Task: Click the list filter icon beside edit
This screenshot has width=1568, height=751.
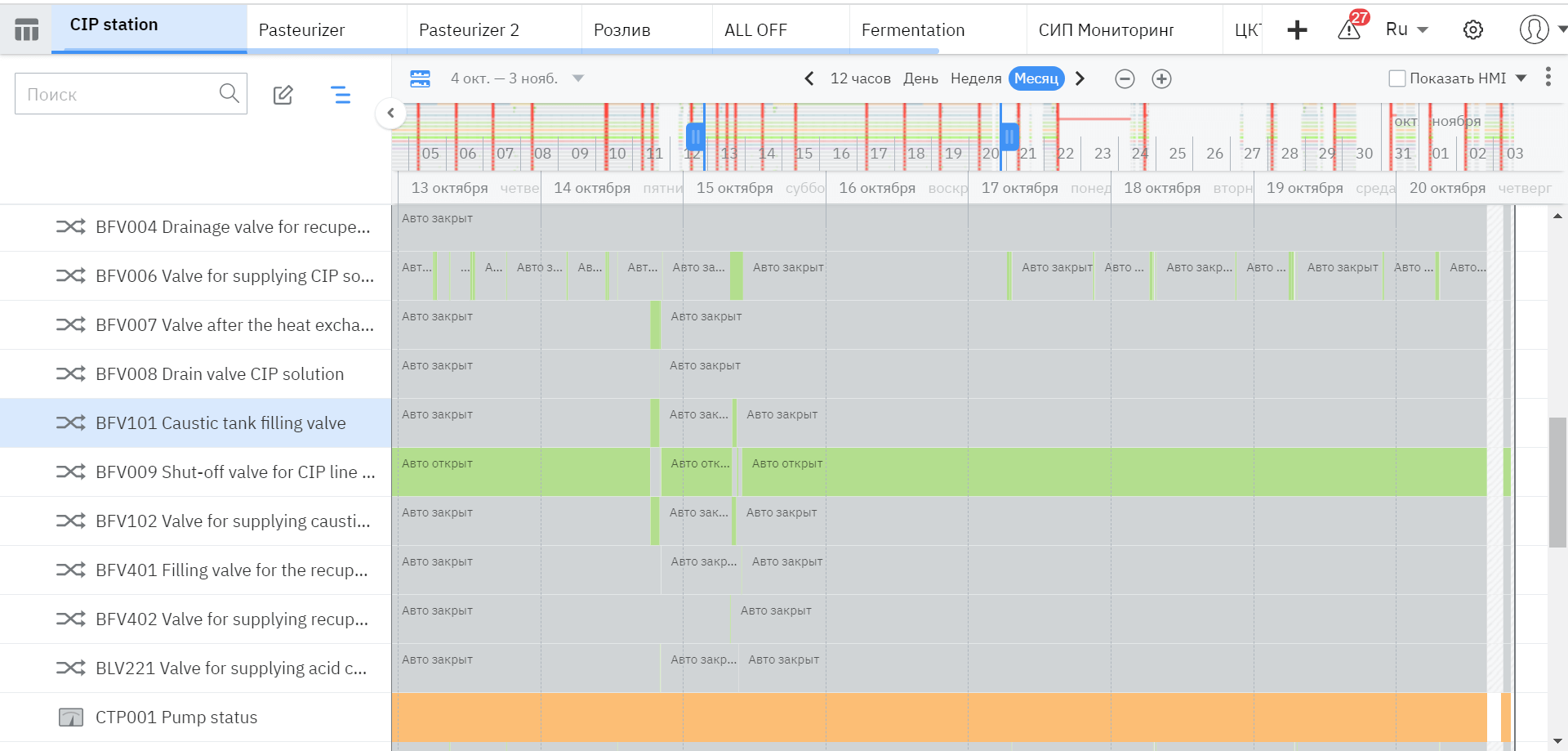Action: pyautogui.click(x=341, y=95)
